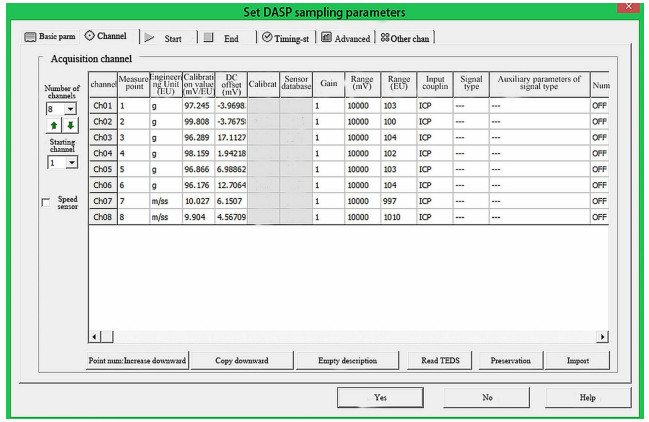
Task: Click the OFF cell in Ch08 row
Action: tap(599, 217)
